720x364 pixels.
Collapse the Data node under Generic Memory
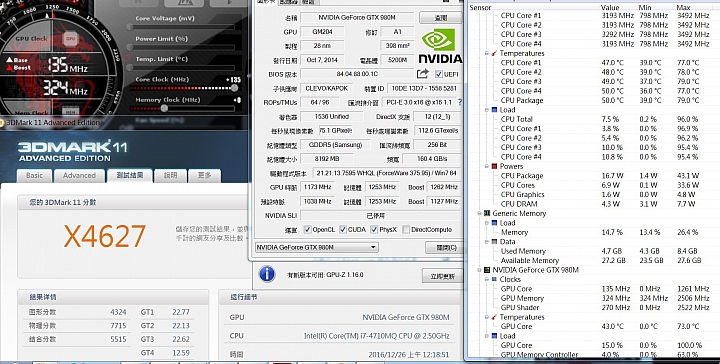(x=487, y=241)
